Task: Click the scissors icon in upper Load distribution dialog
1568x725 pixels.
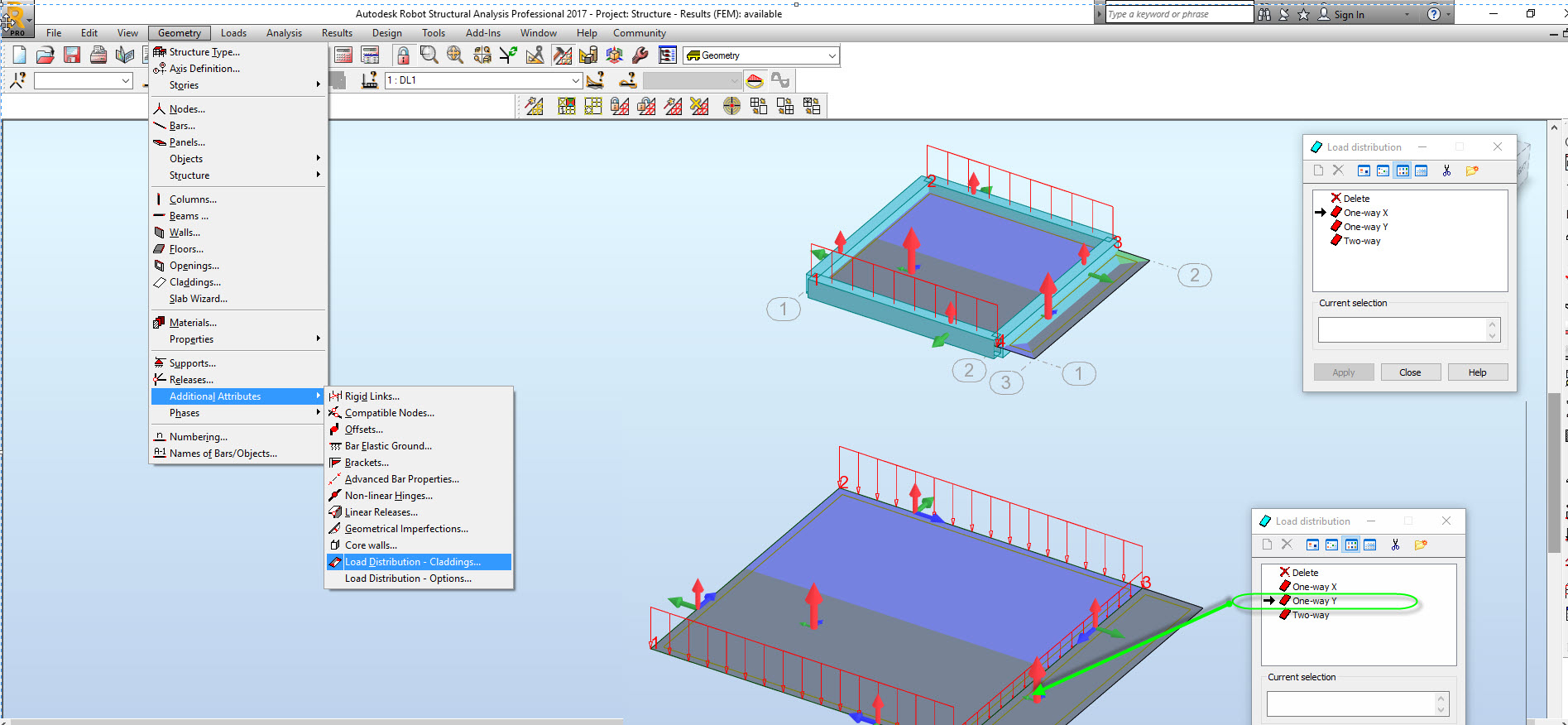Action: pos(1446,170)
